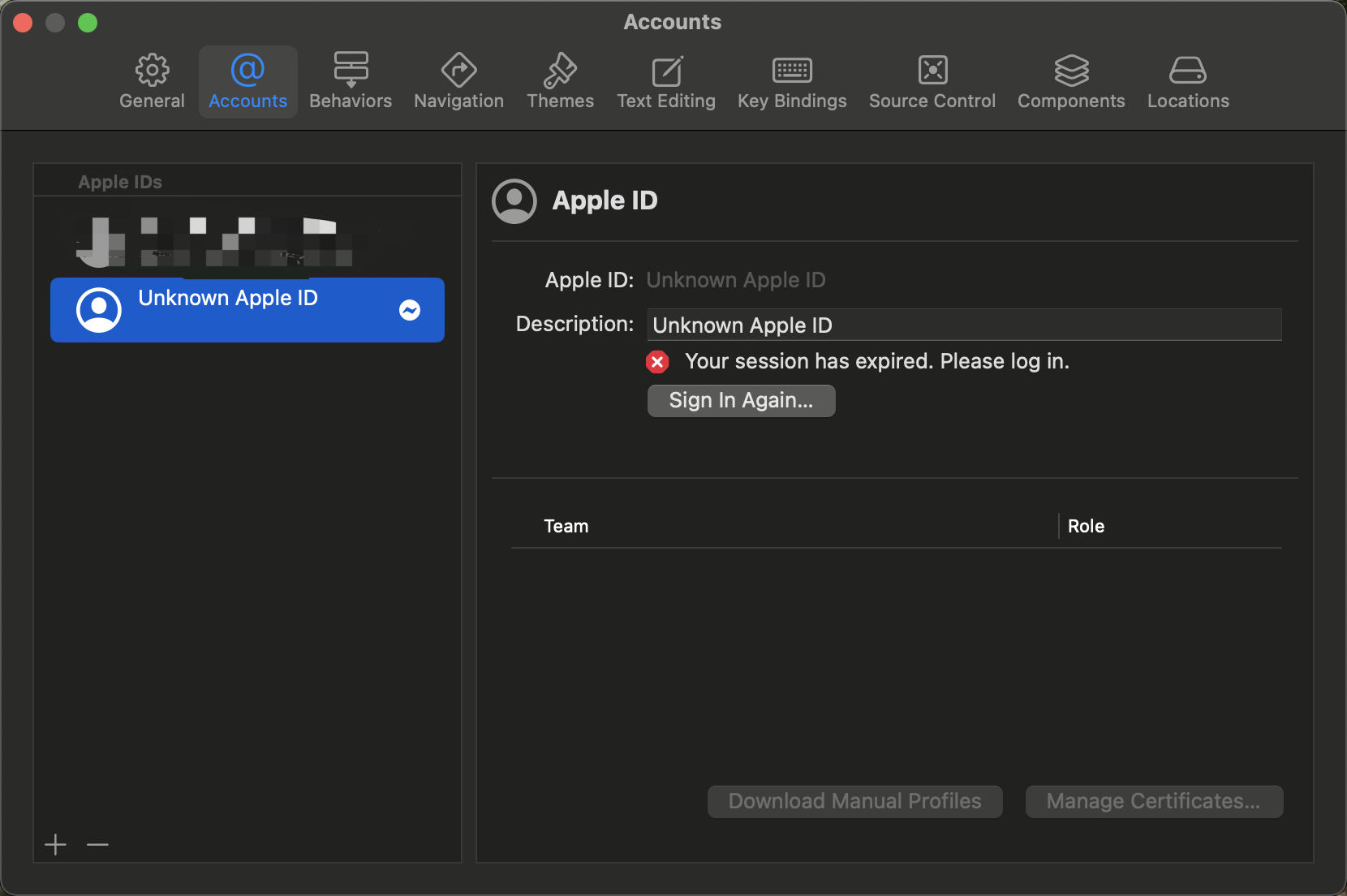Click the red session error icon

[657, 362]
